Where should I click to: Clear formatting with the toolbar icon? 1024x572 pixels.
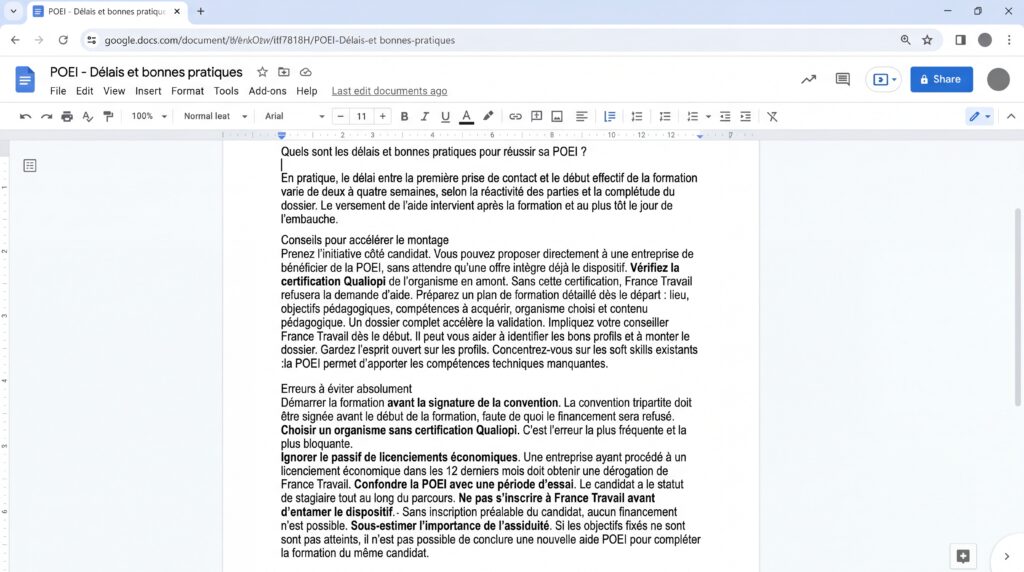coord(773,116)
